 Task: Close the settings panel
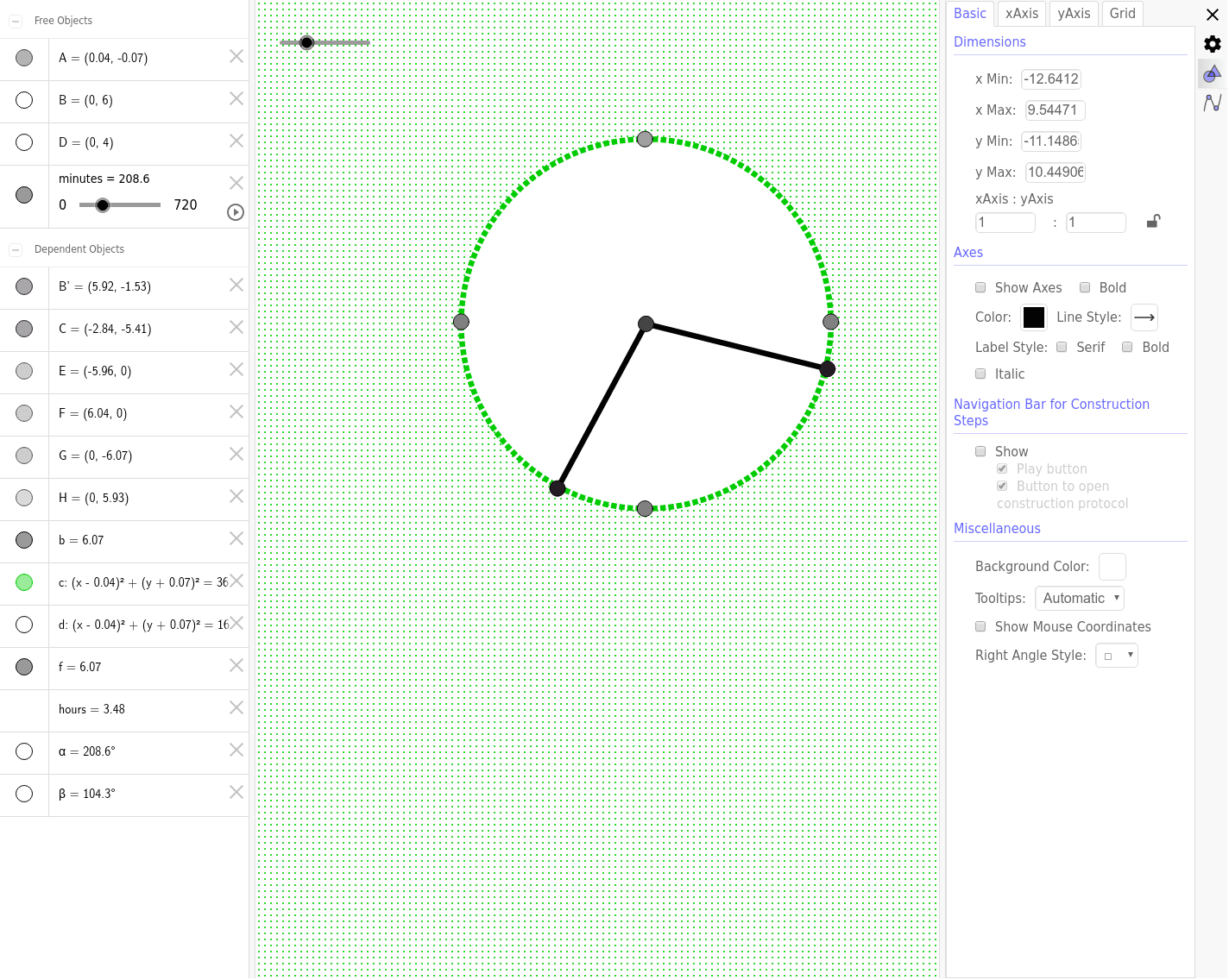pos(1213,15)
